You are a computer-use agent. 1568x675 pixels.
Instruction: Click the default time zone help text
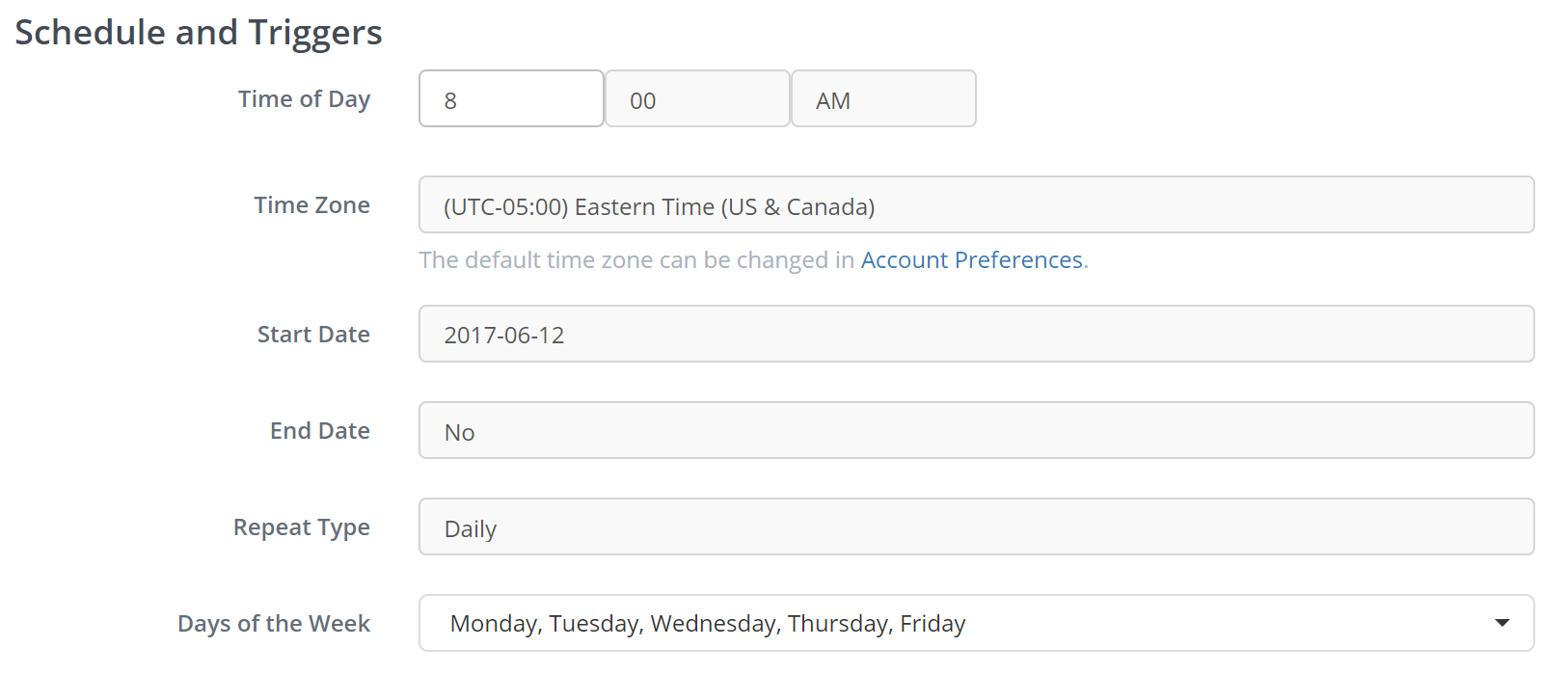(636, 260)
